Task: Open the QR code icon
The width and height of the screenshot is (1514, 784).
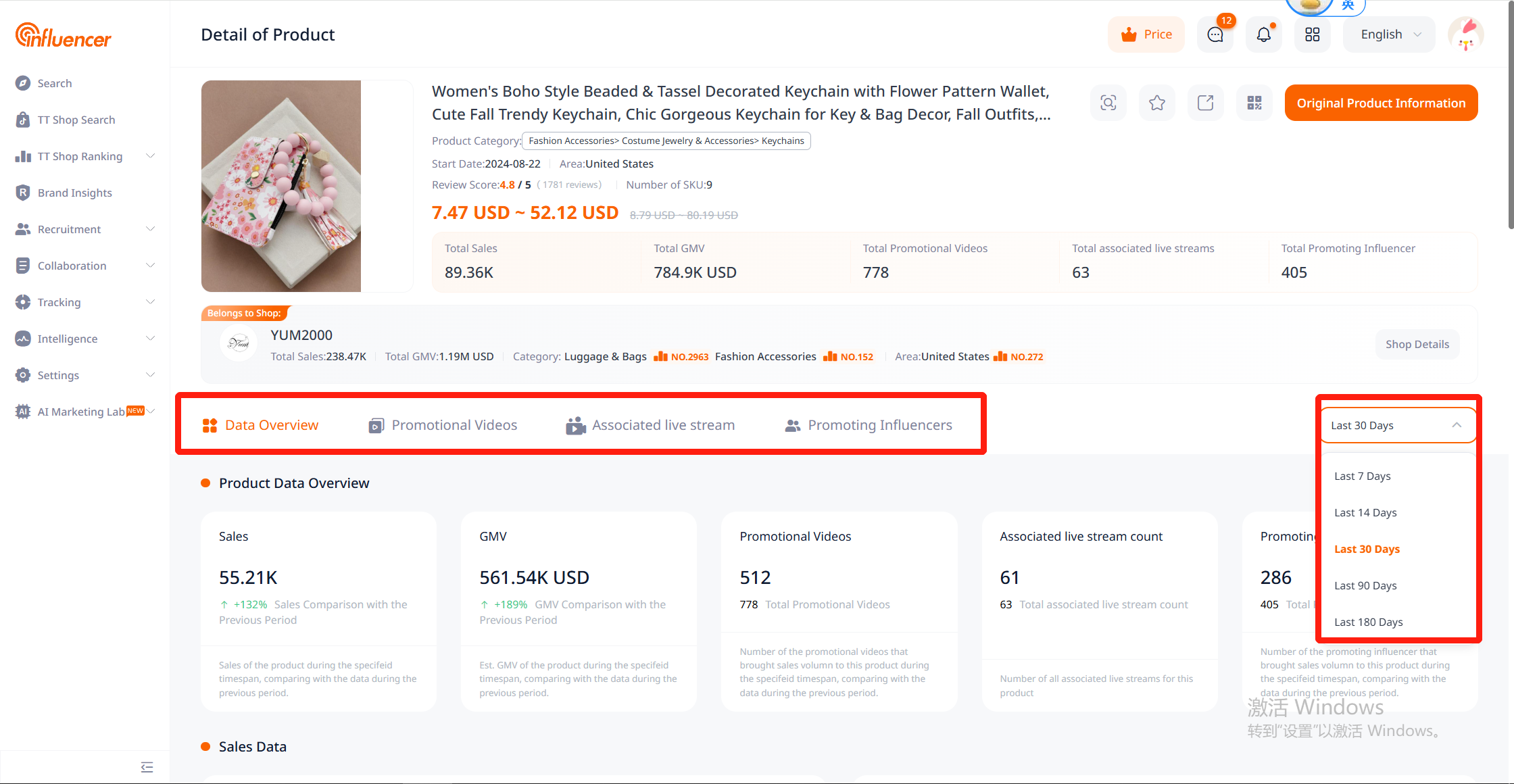Action: tap(1254, 103)
